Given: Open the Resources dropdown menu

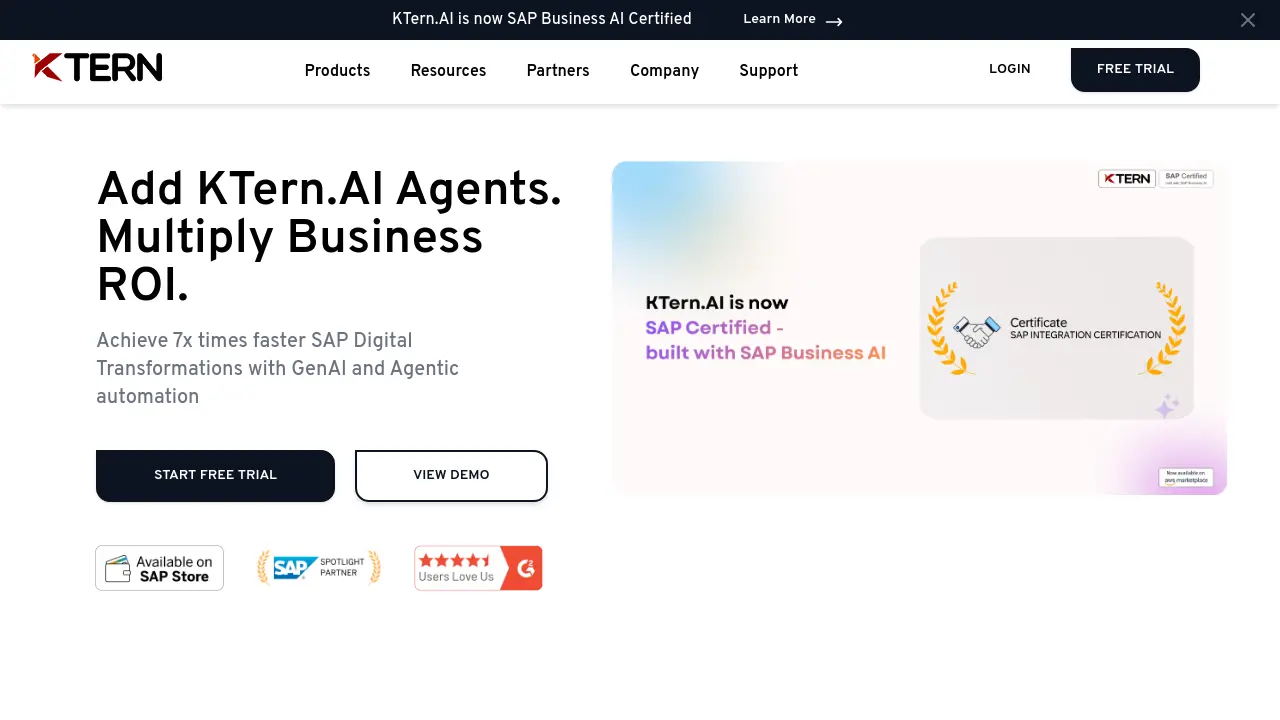Looking at the screenshot, I should point(448,71).
